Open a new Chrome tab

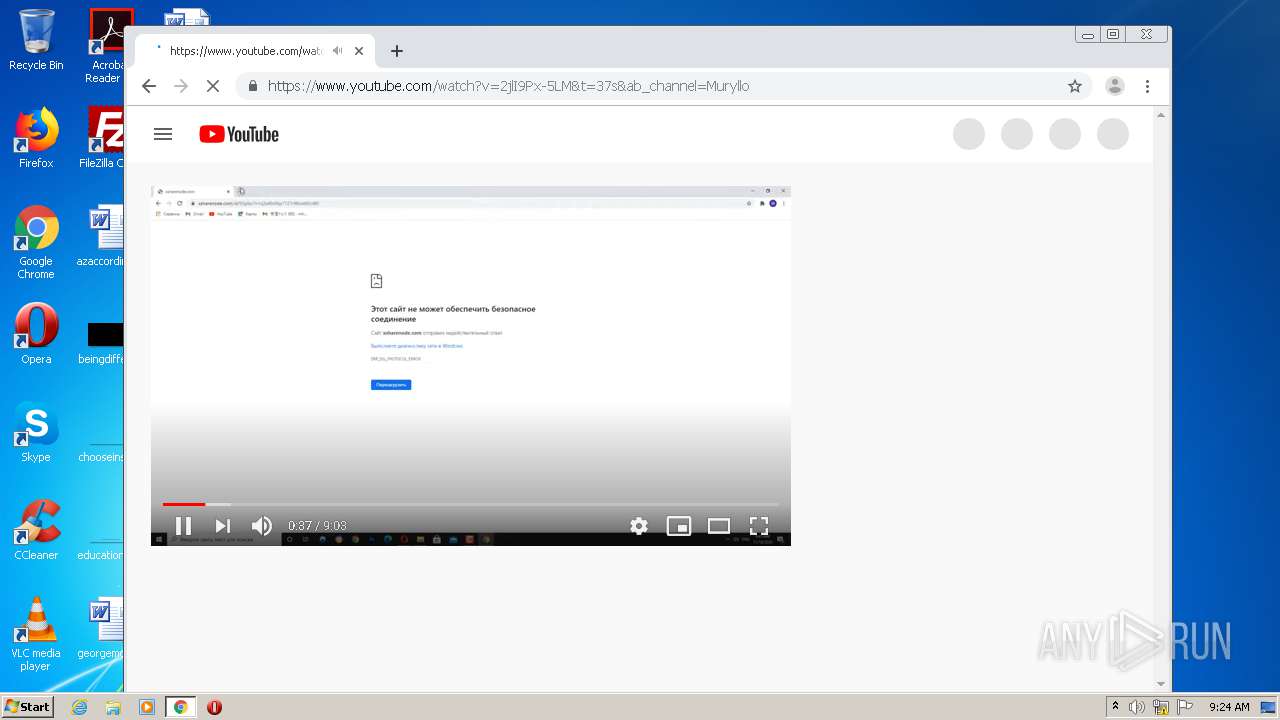coord(397,51)
